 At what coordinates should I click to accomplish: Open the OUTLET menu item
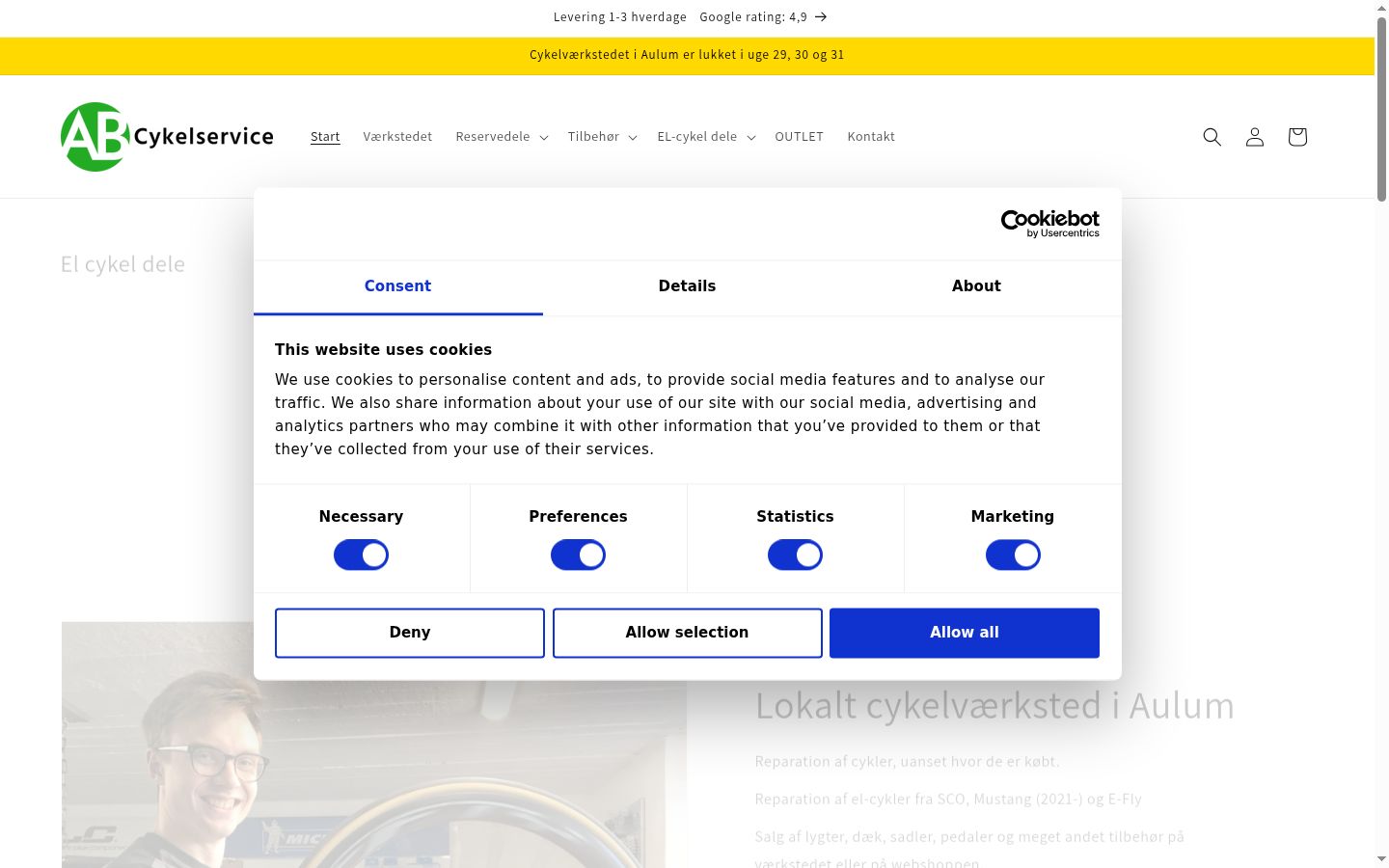point(799,137)
